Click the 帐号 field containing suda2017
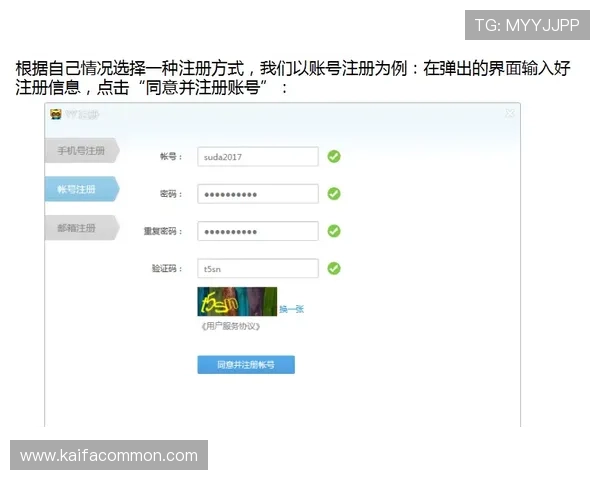The width and height of the screenshot is (600, 480). (258, 157)
